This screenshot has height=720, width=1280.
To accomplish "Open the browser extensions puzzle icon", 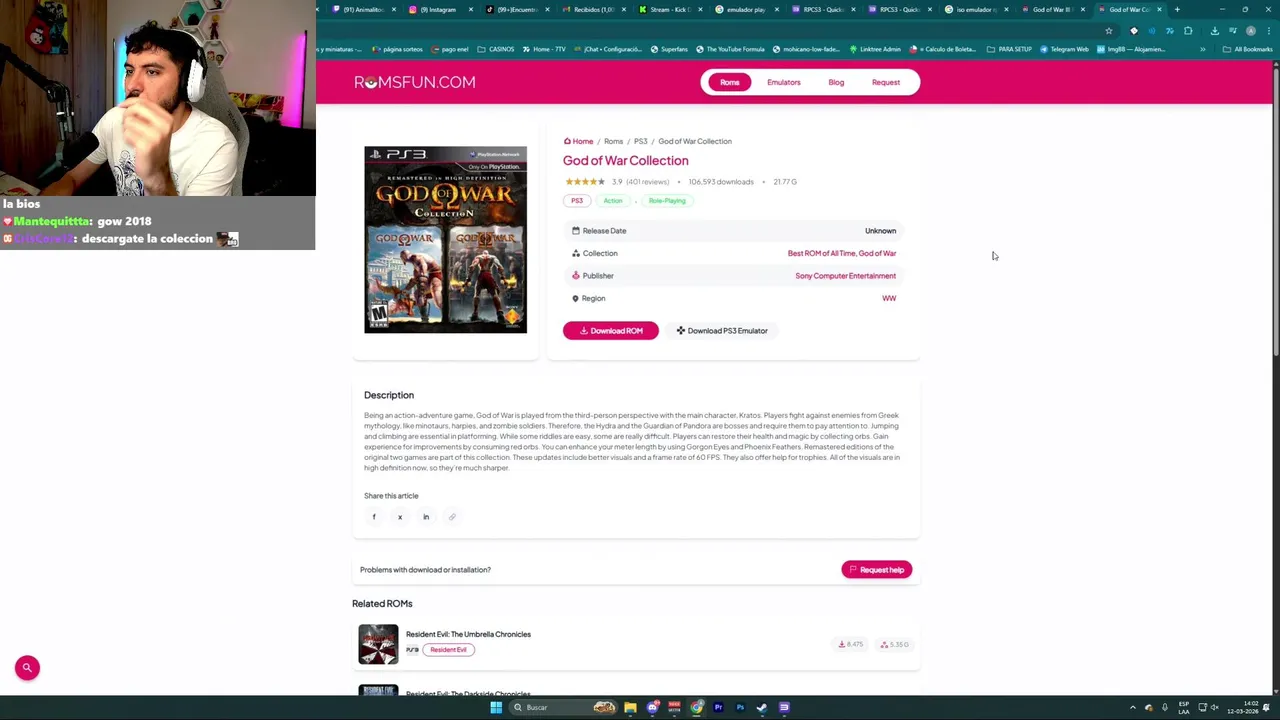I will click(x=1188, y=31).
